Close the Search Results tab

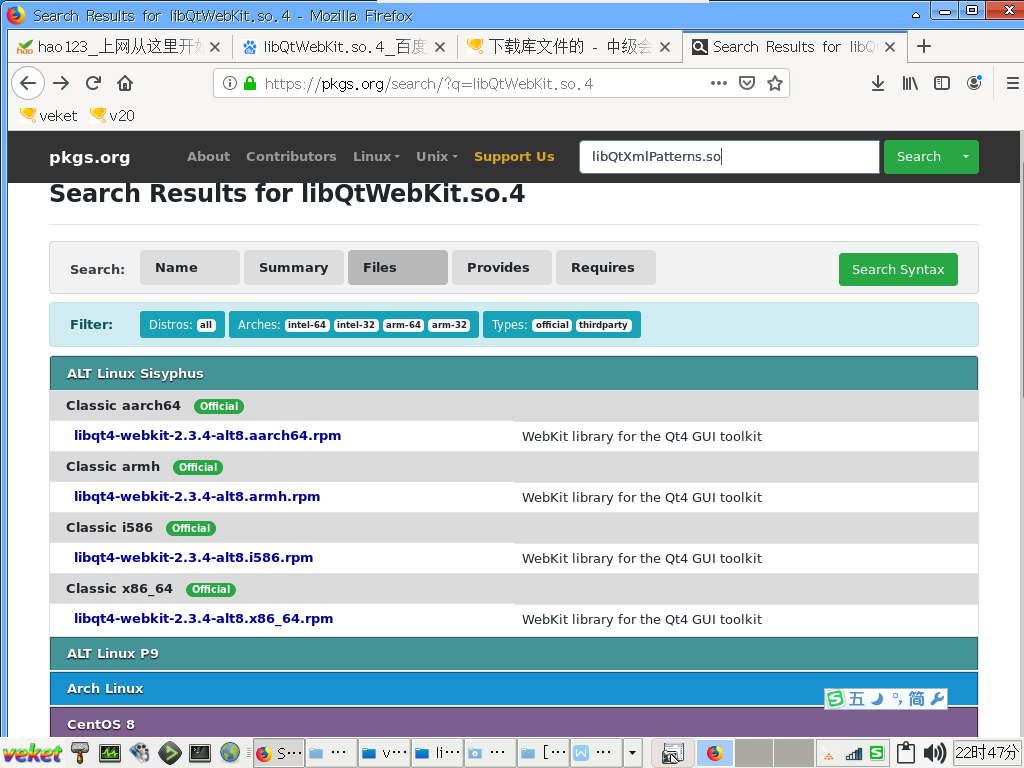point(889,47)
